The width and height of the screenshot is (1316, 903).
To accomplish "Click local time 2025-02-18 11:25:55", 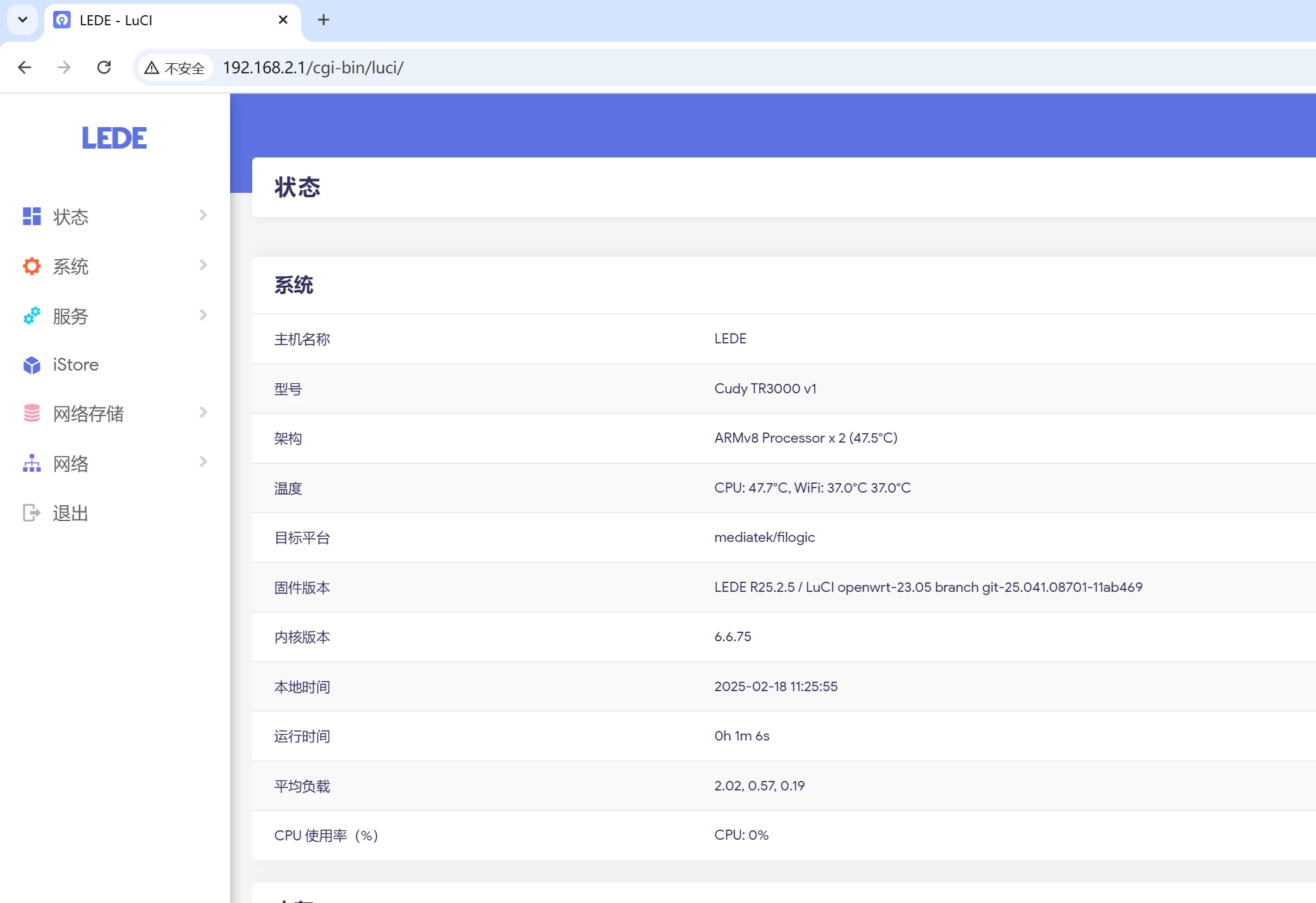I will click(x=776, y=686).
